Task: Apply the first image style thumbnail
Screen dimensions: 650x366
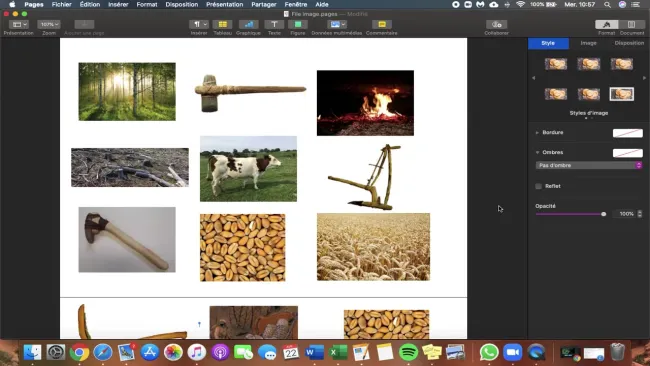Action: (555, 64)
